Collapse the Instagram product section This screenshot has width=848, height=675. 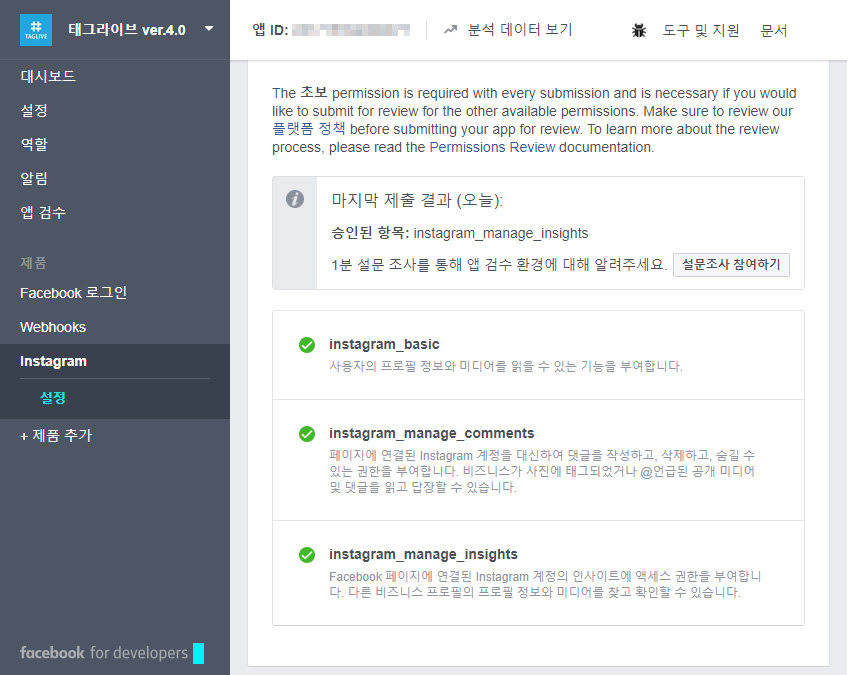point(54,361)
